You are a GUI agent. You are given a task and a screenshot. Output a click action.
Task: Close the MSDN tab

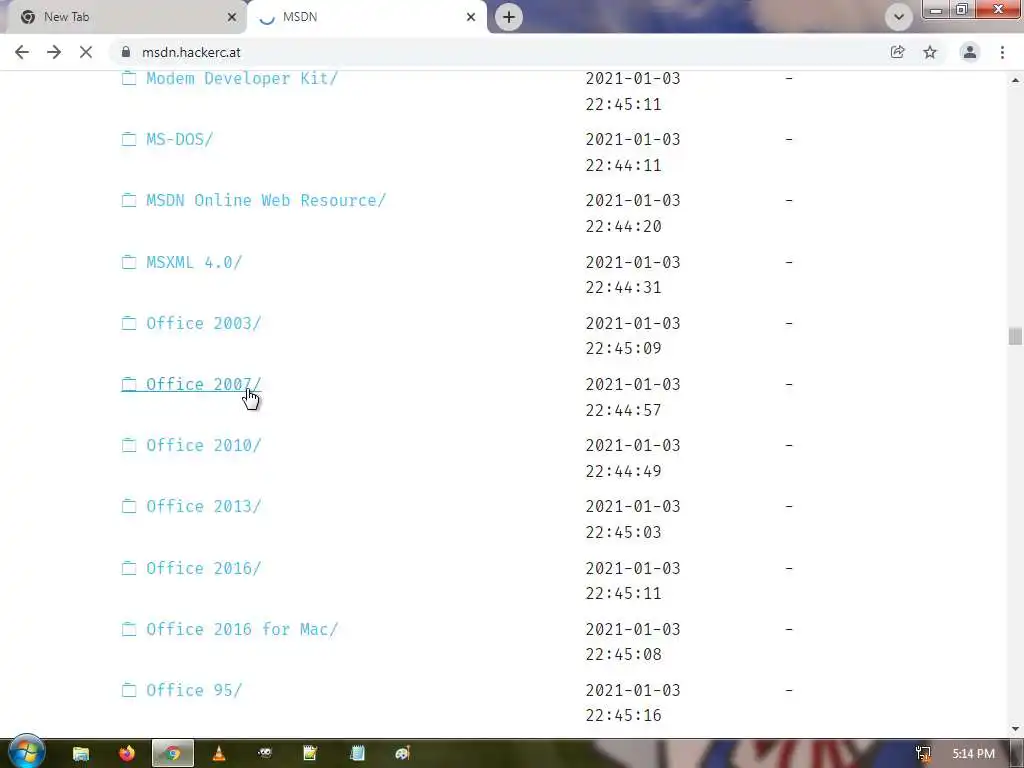[x=471, y=17]
